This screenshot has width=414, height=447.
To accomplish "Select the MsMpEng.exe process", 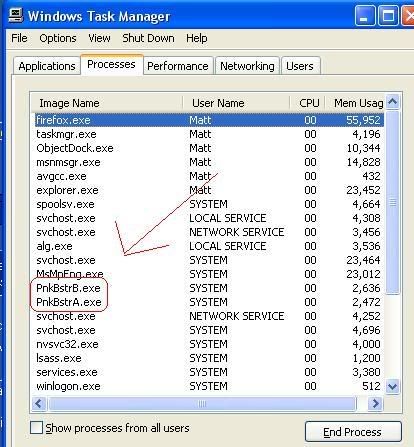I will [209, 274].
